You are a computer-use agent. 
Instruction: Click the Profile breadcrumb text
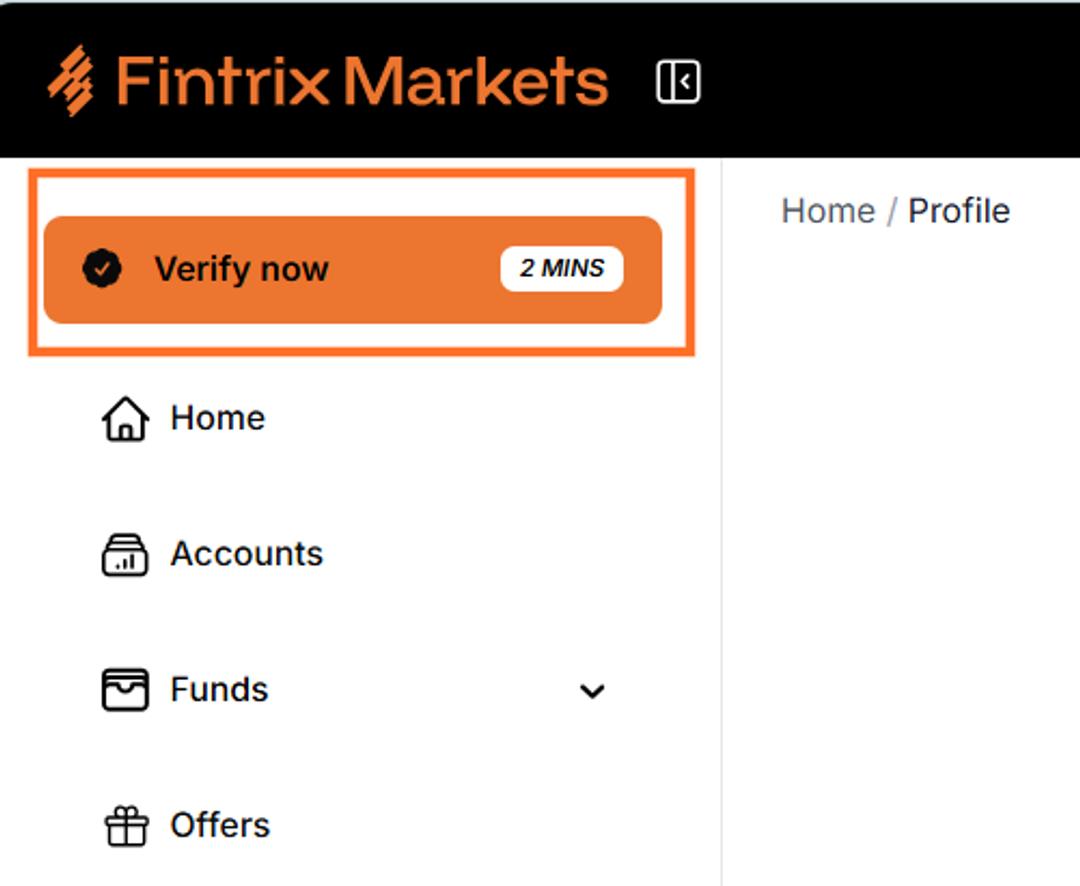tap(959, 211)
